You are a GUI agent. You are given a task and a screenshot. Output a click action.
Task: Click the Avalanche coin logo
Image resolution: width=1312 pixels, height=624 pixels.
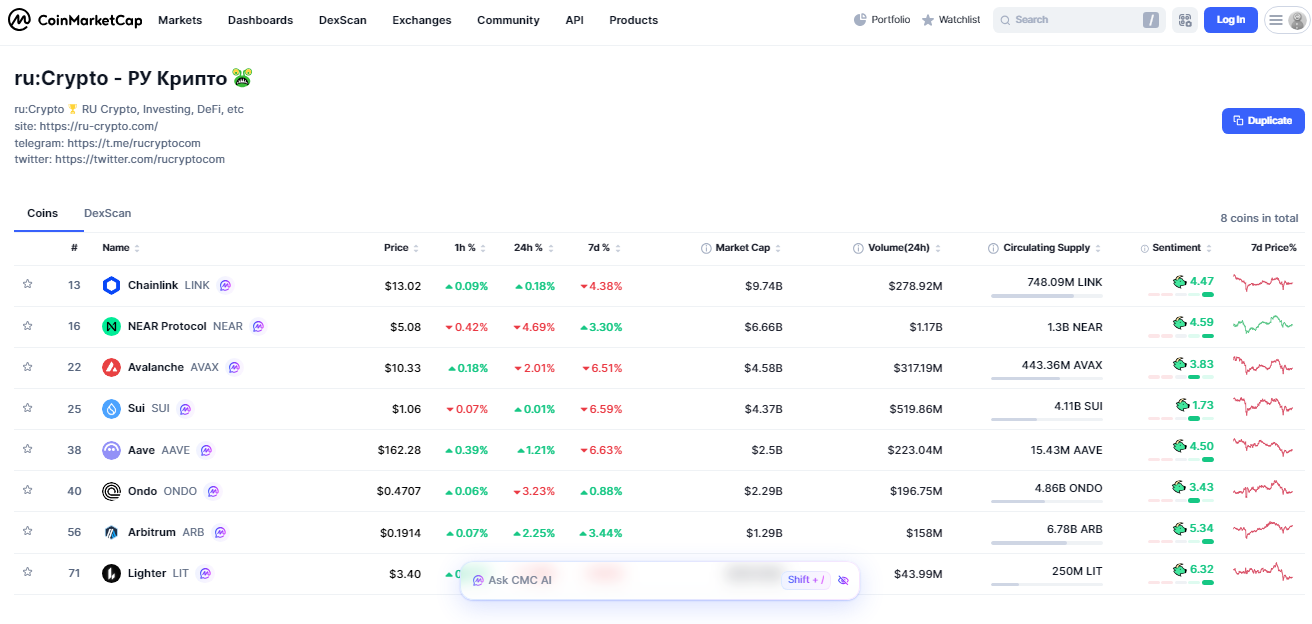click(112, 368)
